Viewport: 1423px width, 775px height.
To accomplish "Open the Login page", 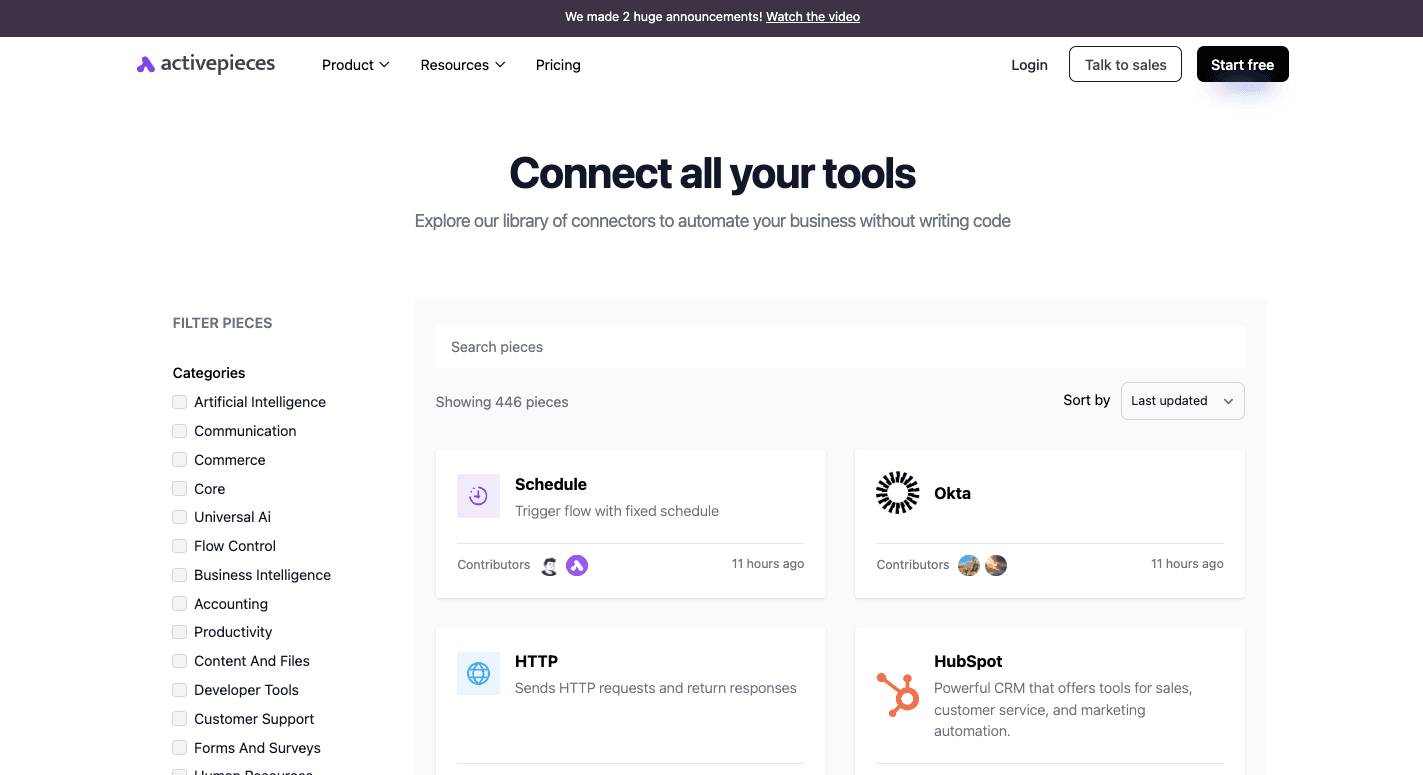I will click(x=1029, y=65).
